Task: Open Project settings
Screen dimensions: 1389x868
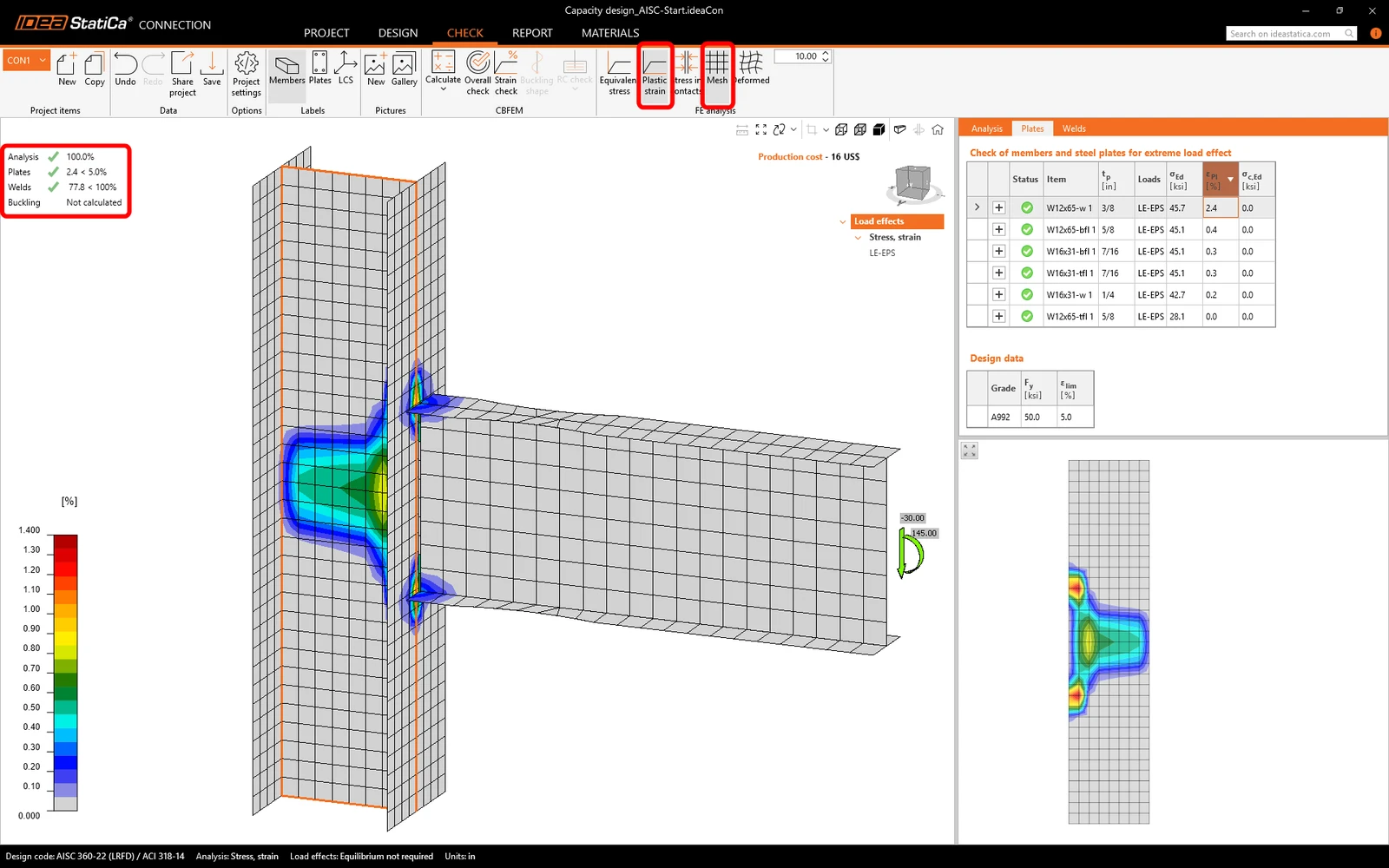Action: tap(247, 74)
